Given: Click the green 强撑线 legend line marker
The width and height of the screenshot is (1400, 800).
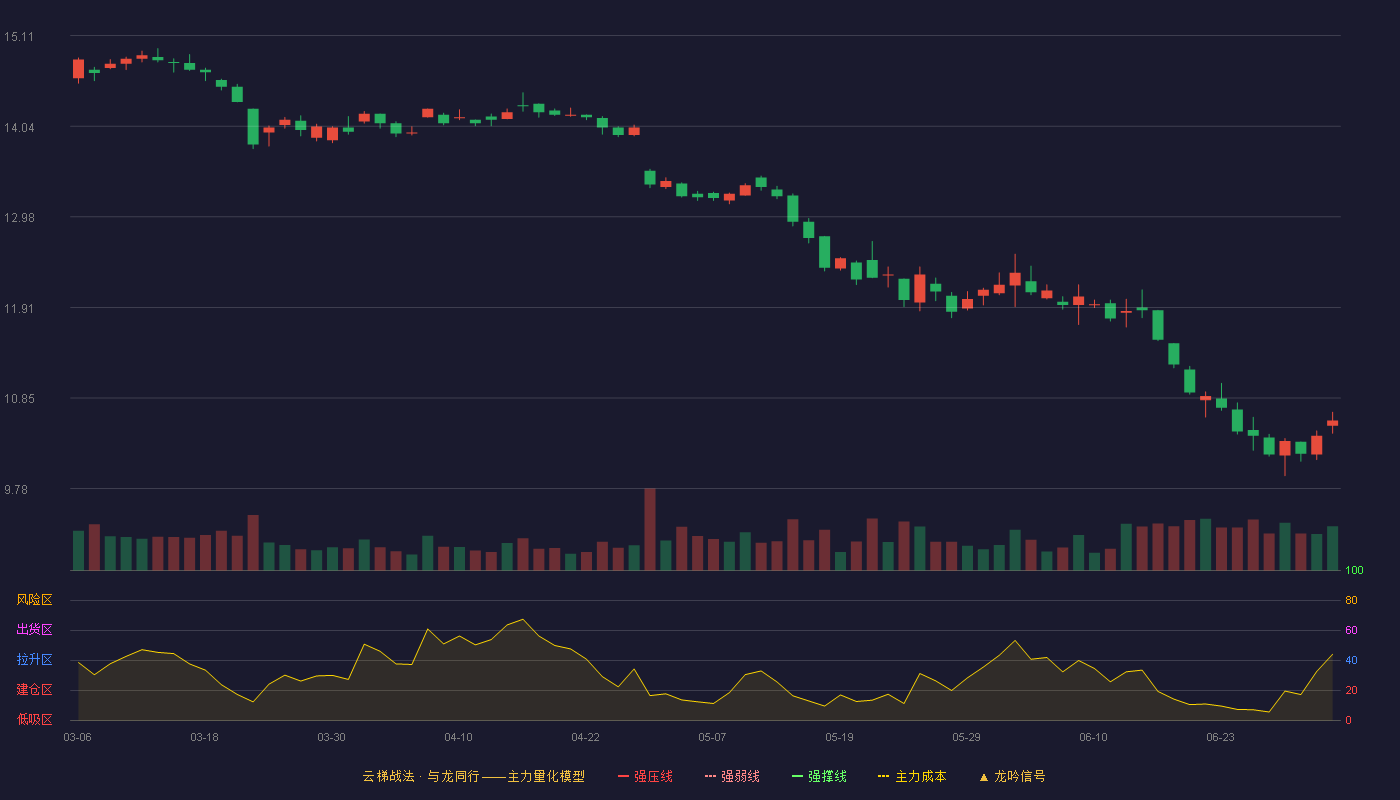Looking at the screenshot, I should (798, 776).
